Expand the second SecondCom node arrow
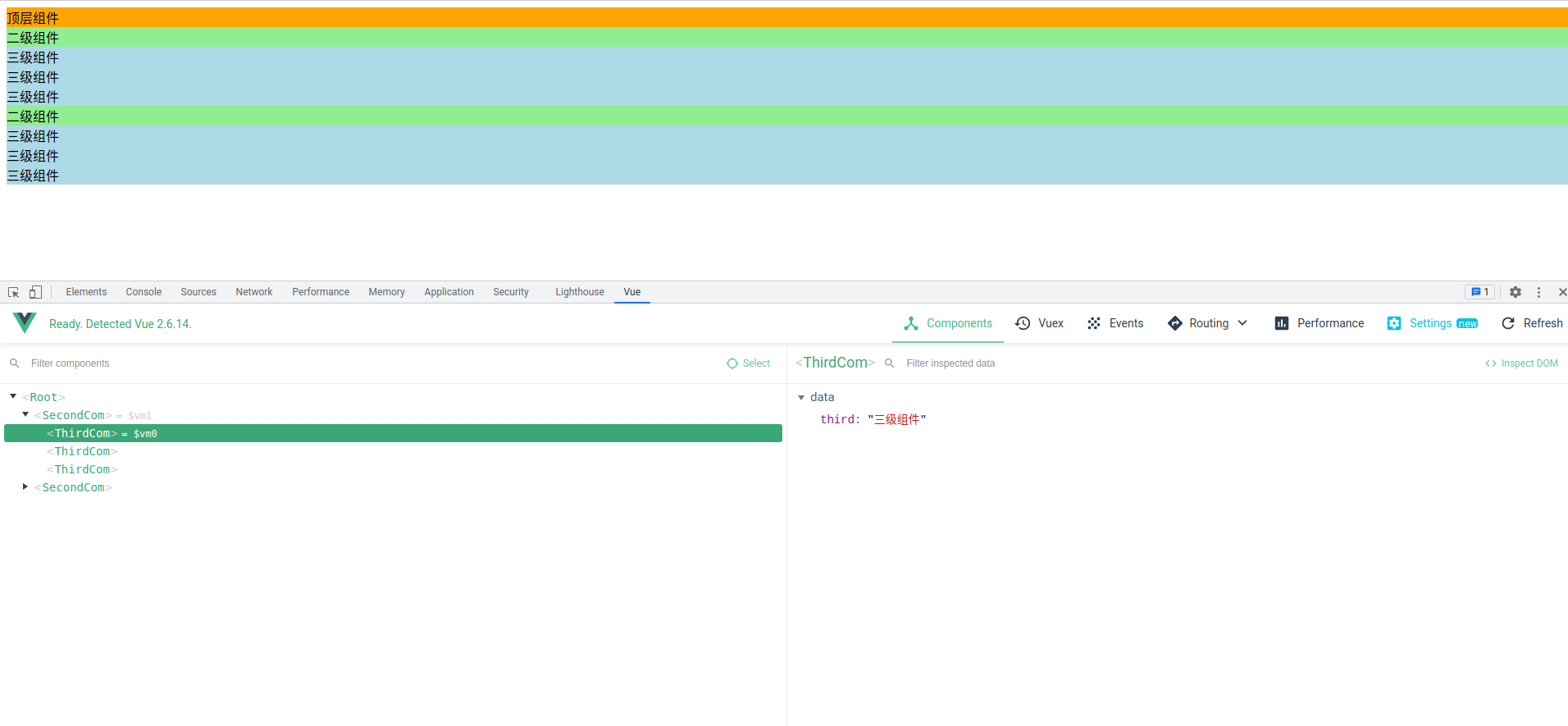The width and height of the screenshot is (1568, 726). click(25, 486)
